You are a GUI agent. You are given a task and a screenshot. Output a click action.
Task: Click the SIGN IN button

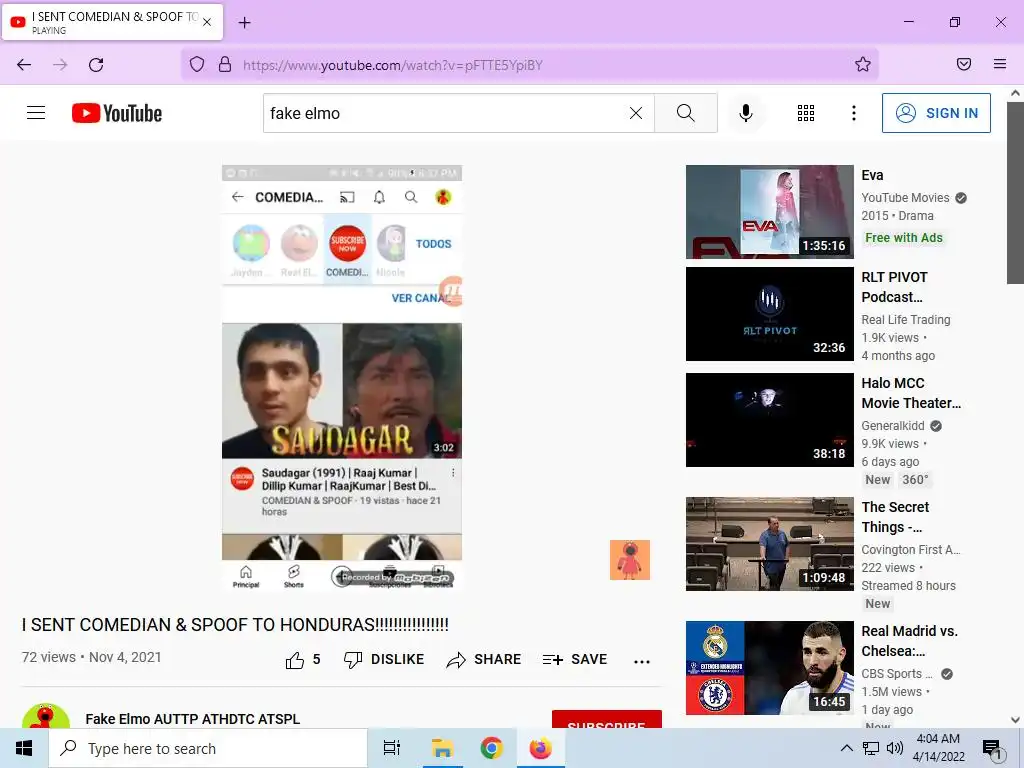pyautogui.click(x=936, y=113)
